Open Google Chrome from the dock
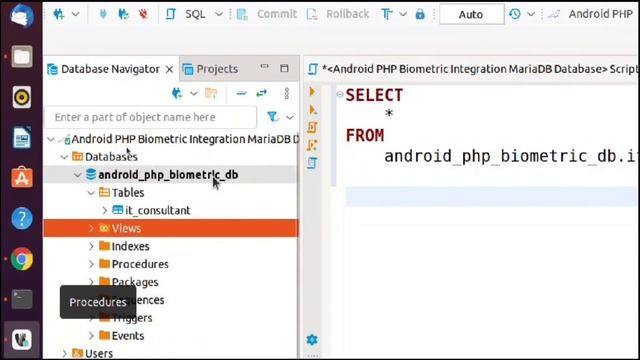 pos(22,259)
